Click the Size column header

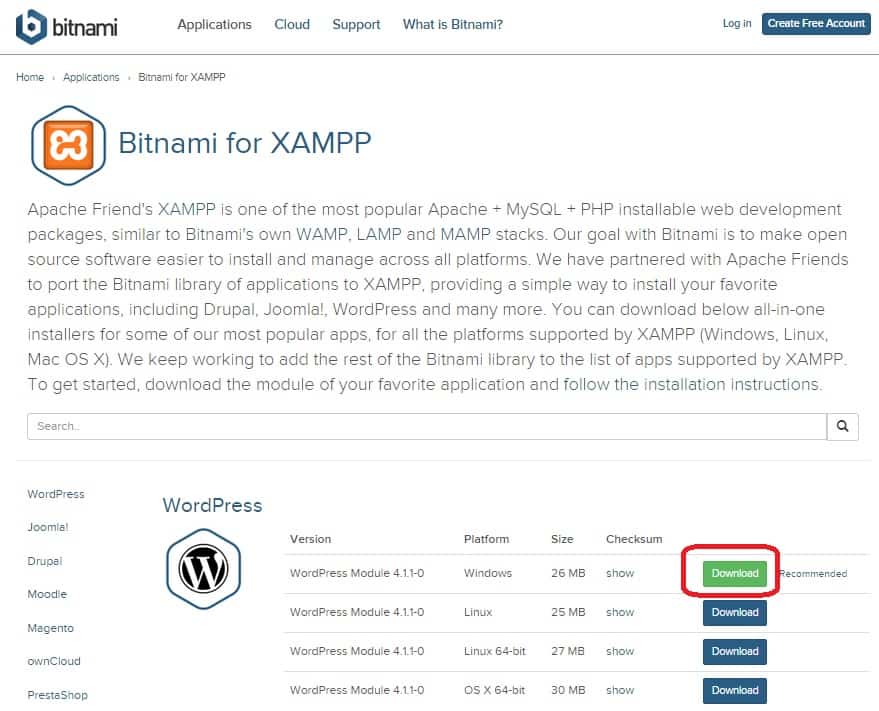coord(562,539)
